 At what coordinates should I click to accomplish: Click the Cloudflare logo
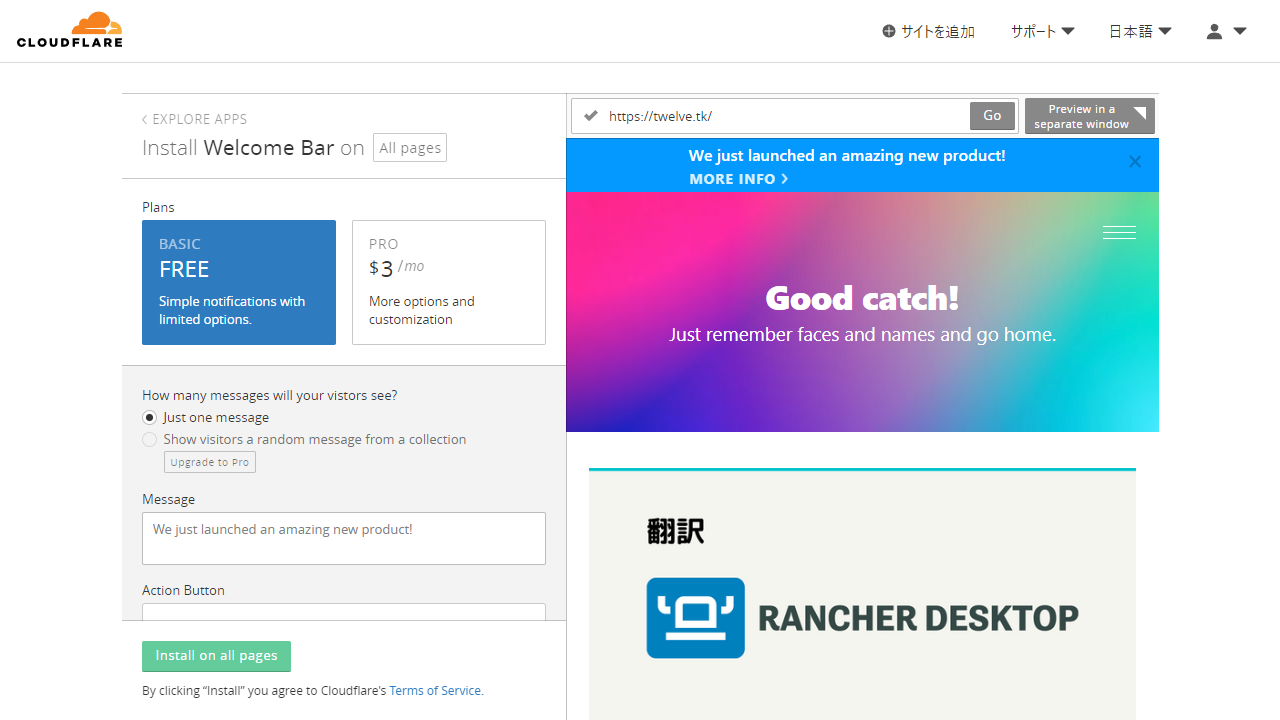[x=70, y=31]
